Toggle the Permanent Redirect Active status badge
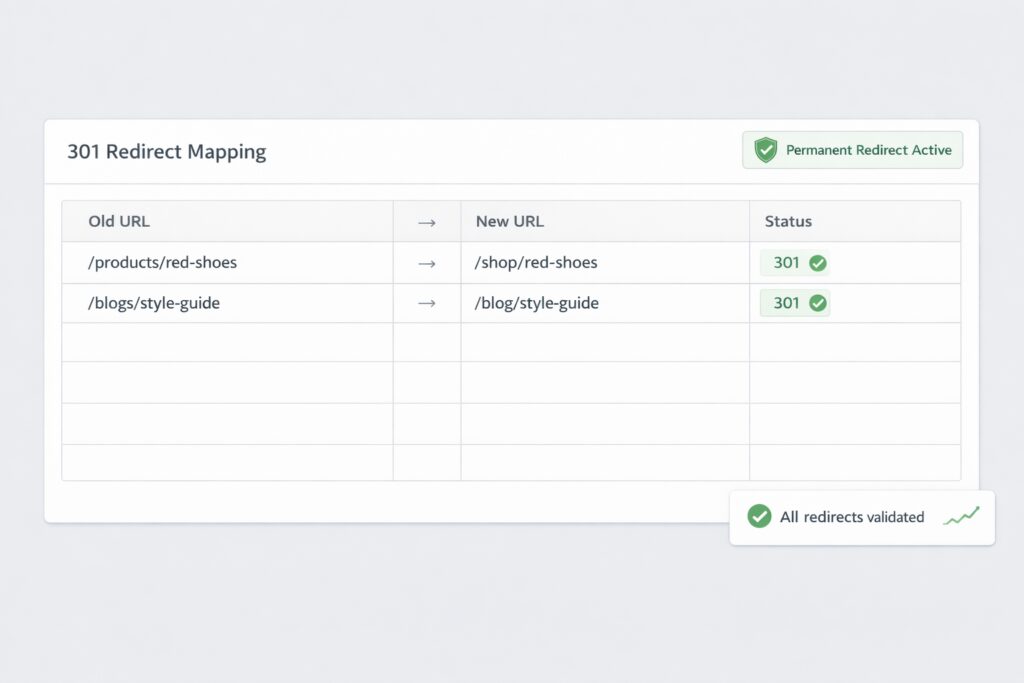The width and height of the screenshot is (1024, 683). [x=852, y=150]
